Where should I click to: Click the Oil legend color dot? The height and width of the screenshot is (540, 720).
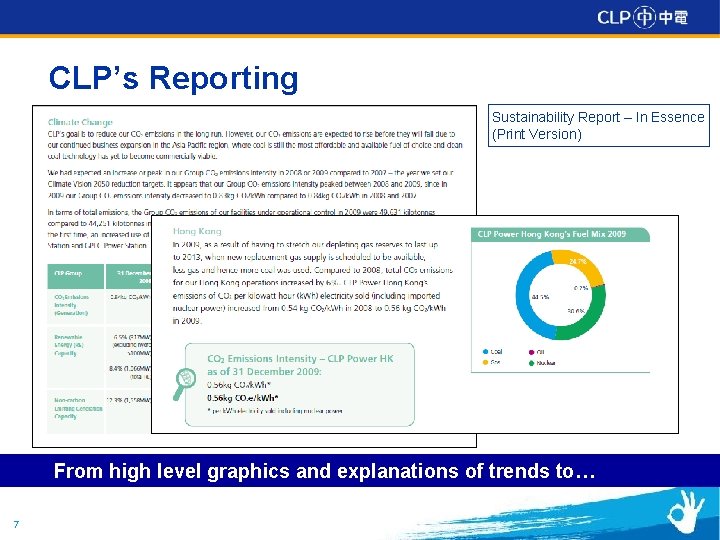click(531, 352)
